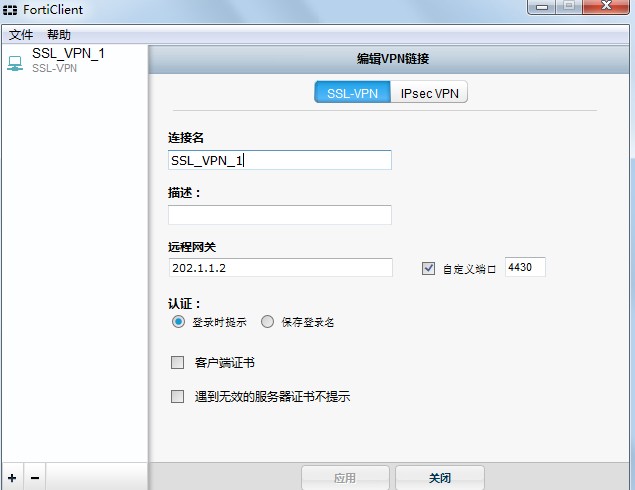The height and width of the screenshot is (490, 635).
Task: Switch to the IPsec VPN tab
Action: [x=429, y=92]
